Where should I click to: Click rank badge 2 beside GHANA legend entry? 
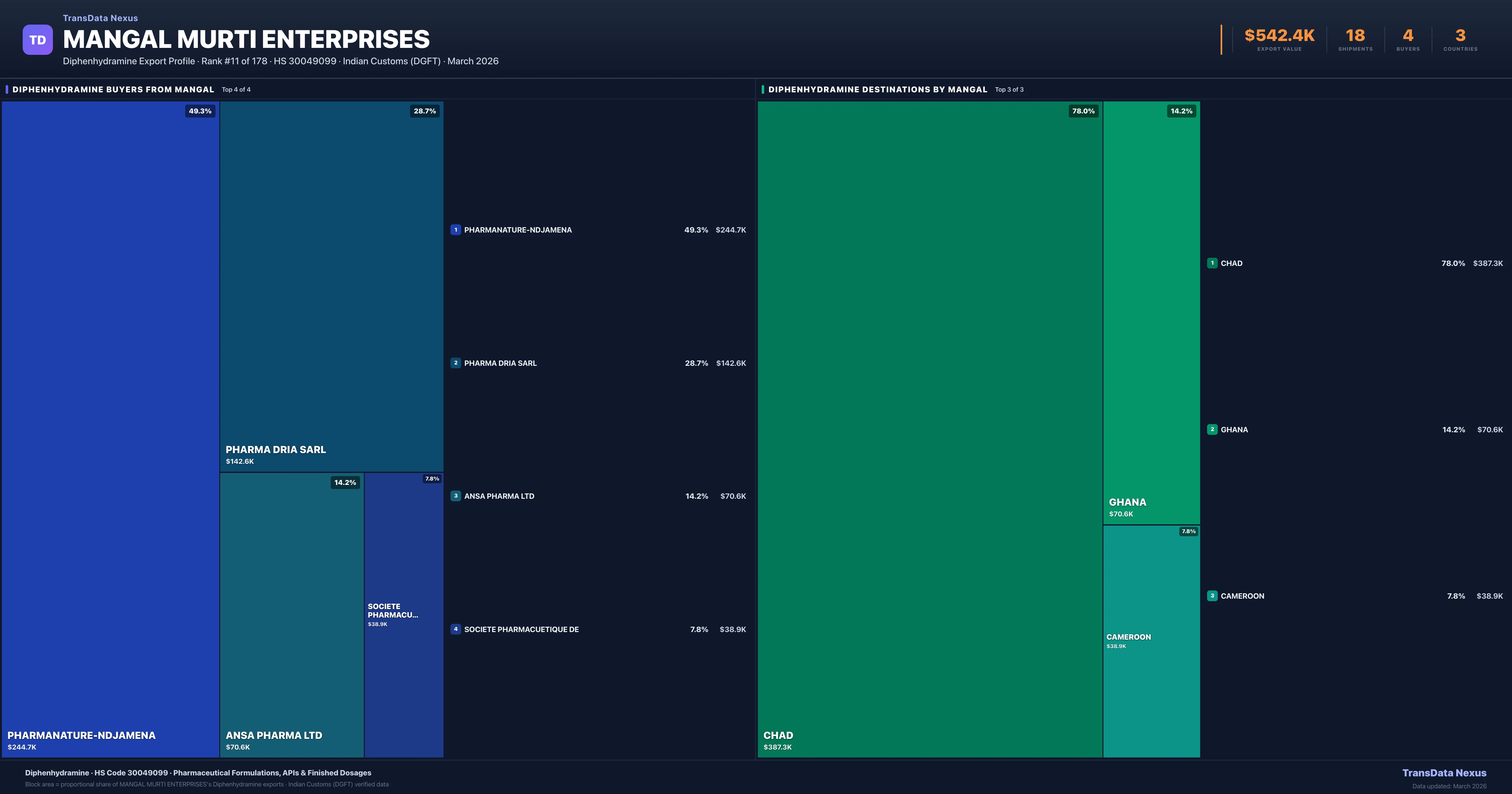pyautogui.click(x=1212, y=429)
